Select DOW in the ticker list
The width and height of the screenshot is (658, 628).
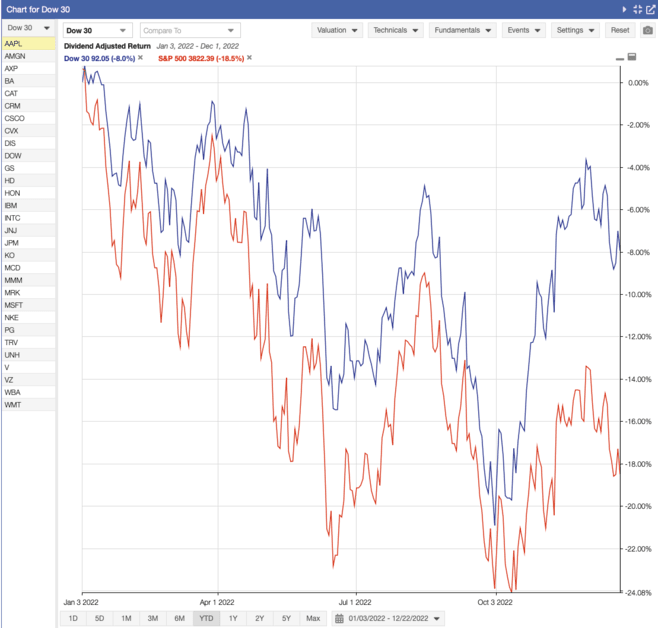29,156
